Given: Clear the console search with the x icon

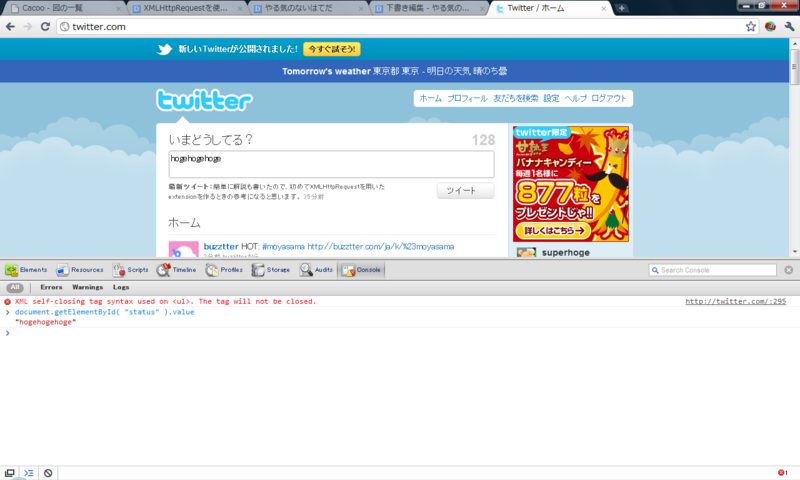Looking at the screenshot, I should click(x=789, y=270).
